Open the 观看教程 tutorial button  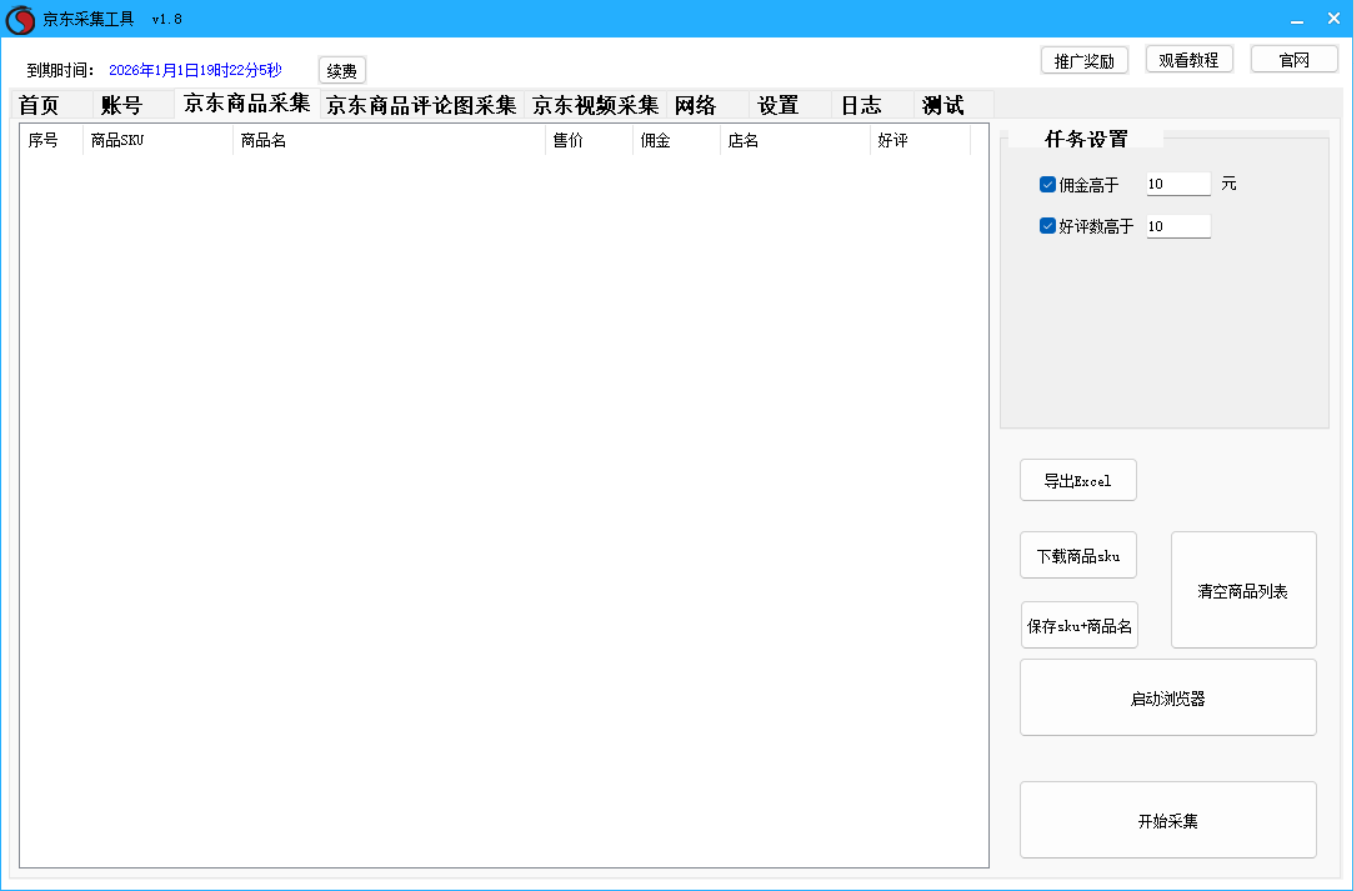tap(1188, 60)
